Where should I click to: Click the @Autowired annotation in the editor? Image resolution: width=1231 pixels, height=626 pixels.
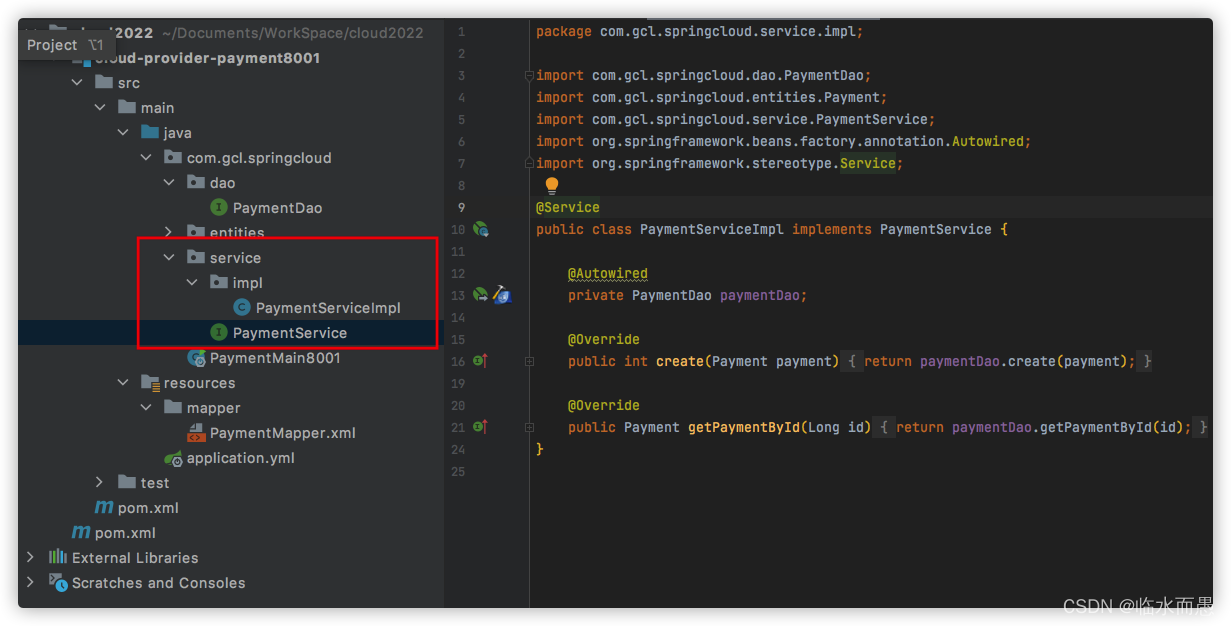tap(608, 273)
